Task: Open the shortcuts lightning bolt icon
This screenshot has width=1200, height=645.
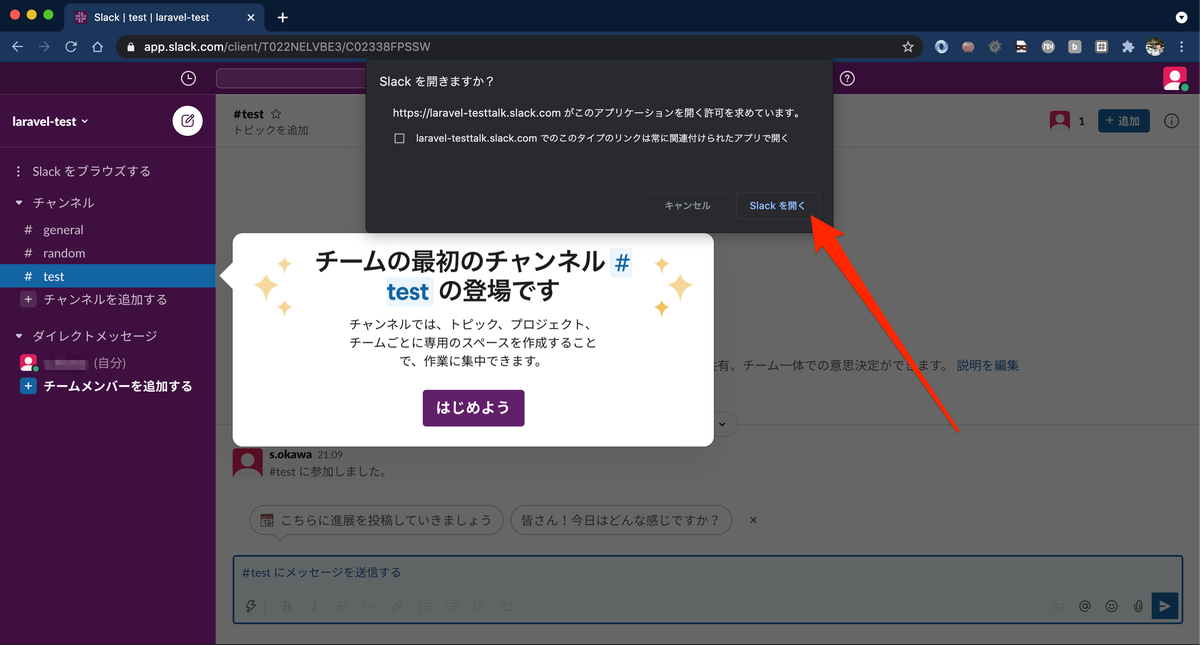Action: pyautogui.click(x=251, y=606)
